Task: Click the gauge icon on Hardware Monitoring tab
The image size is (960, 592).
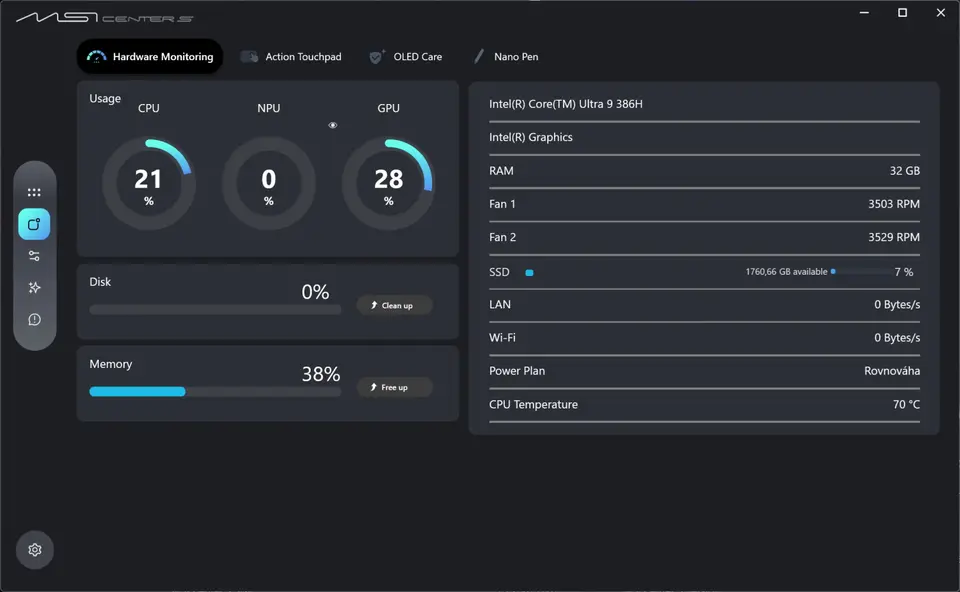Action: click(98, 56)
